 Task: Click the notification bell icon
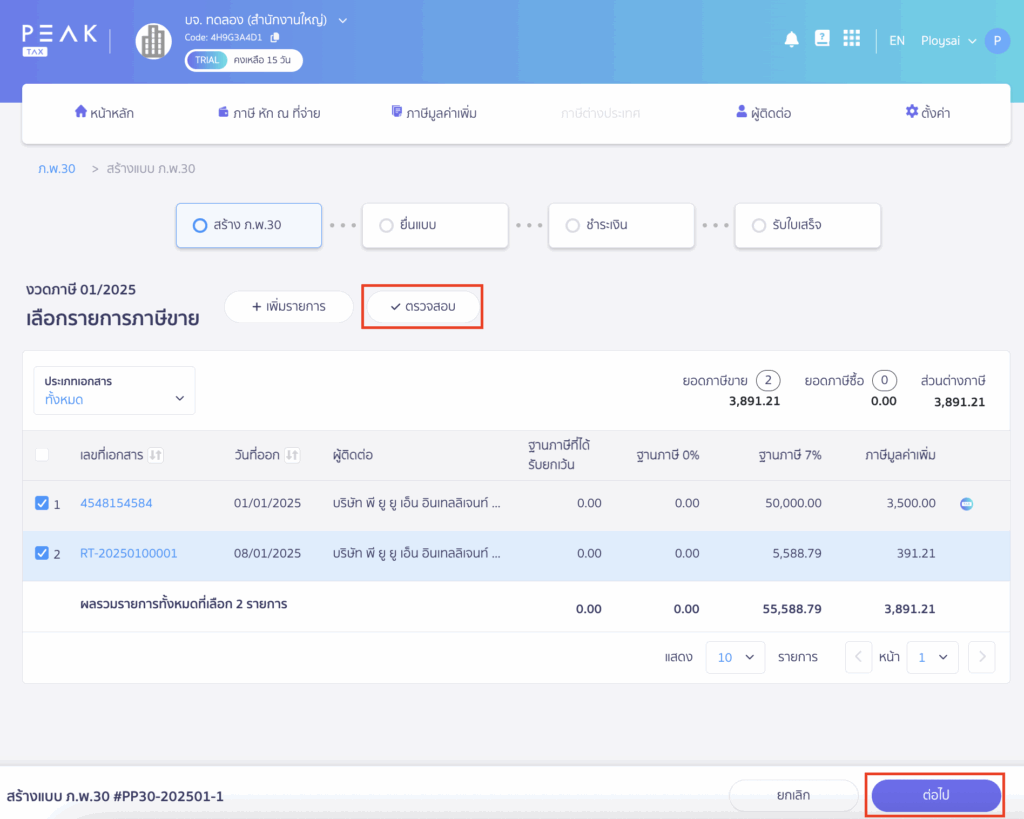click(x=791, y=39)
